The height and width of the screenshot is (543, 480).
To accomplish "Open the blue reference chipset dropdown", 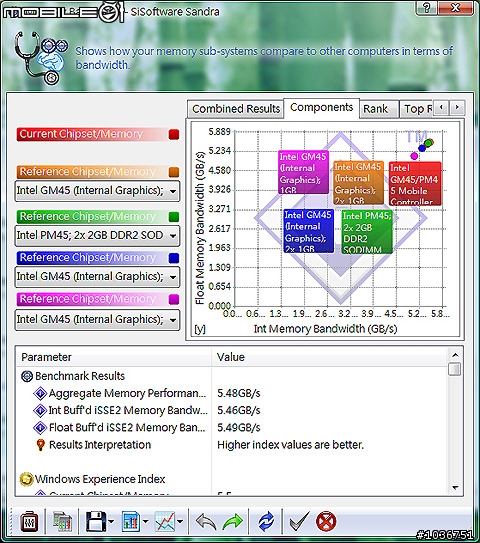I will [97, 277].
